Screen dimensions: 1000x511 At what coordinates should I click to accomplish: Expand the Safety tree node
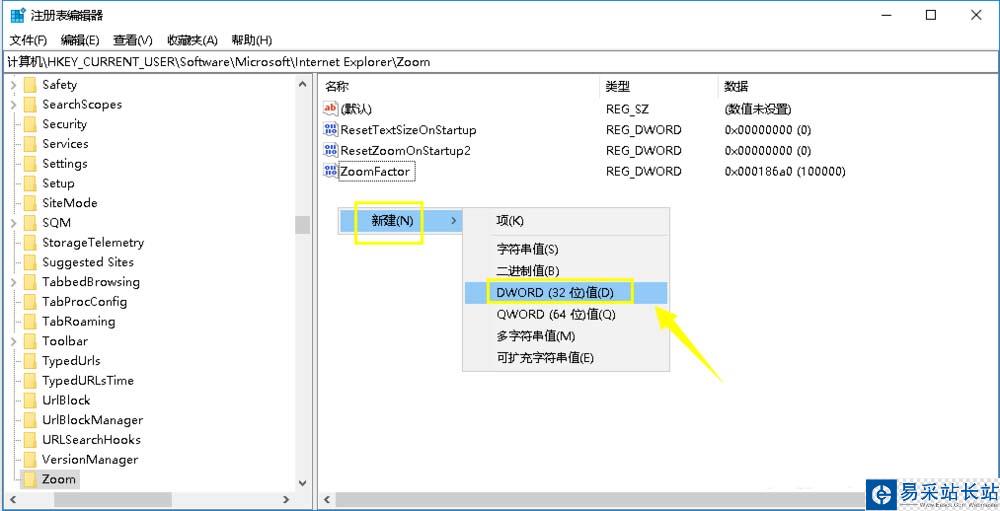coord(13,85)
